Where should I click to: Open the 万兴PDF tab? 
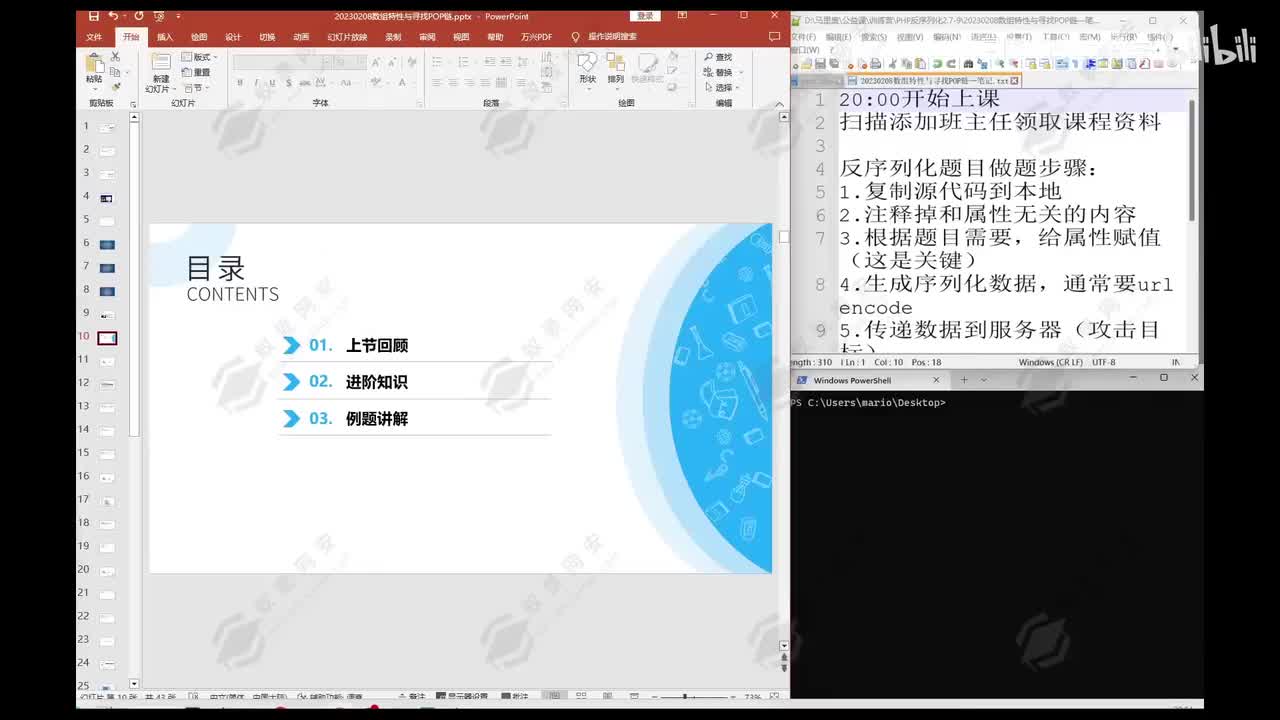[536, 37]
